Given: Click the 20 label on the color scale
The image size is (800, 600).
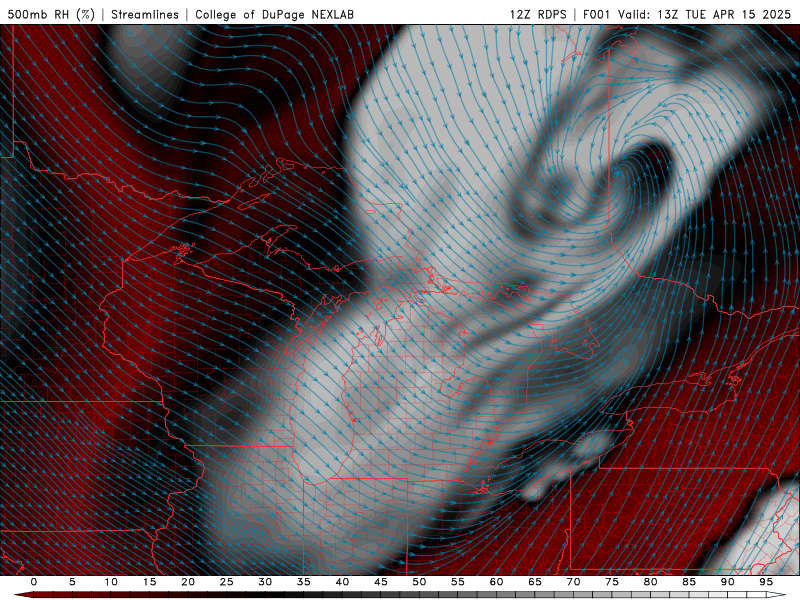Looking at the screenshot, I should (x=188, y=582).
